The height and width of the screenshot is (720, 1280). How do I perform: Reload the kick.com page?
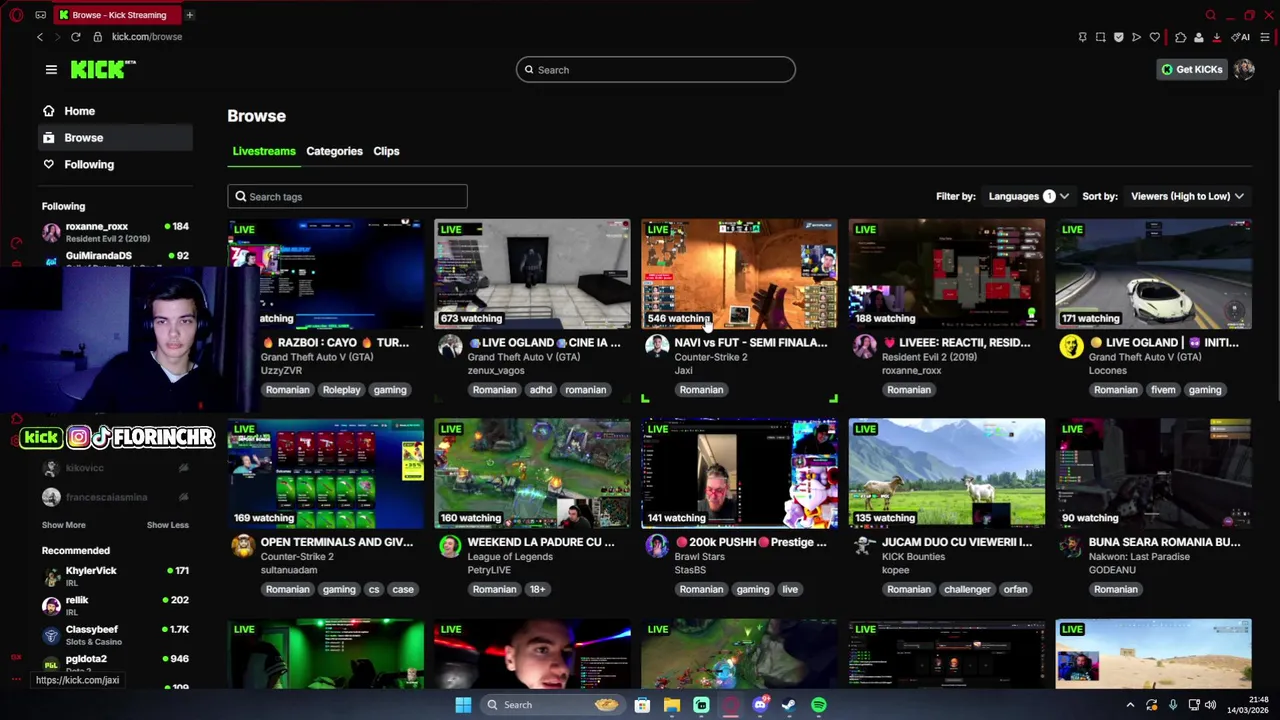75,37
